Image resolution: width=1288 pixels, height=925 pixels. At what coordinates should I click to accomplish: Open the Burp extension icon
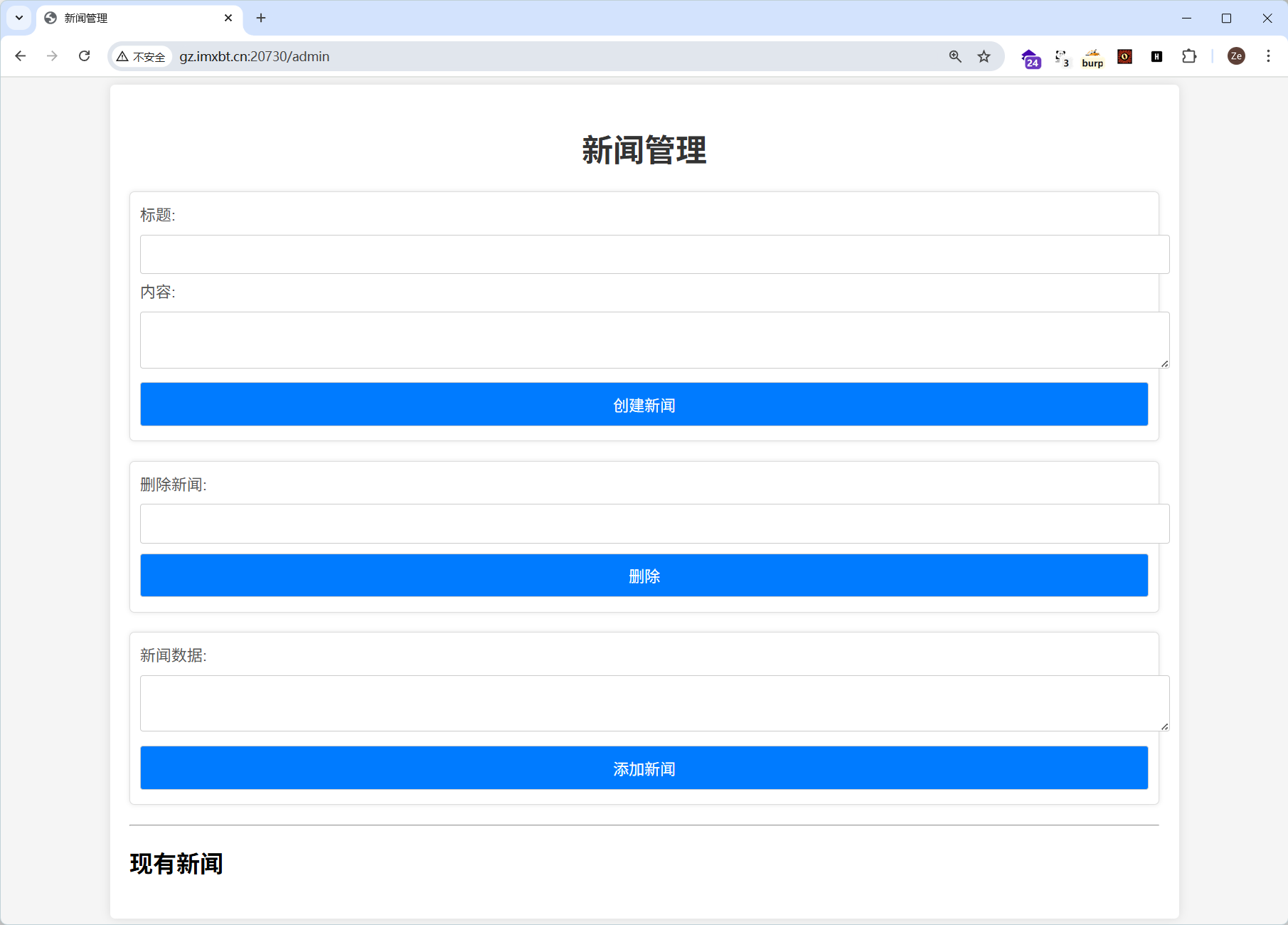[x=1092, y=57]
